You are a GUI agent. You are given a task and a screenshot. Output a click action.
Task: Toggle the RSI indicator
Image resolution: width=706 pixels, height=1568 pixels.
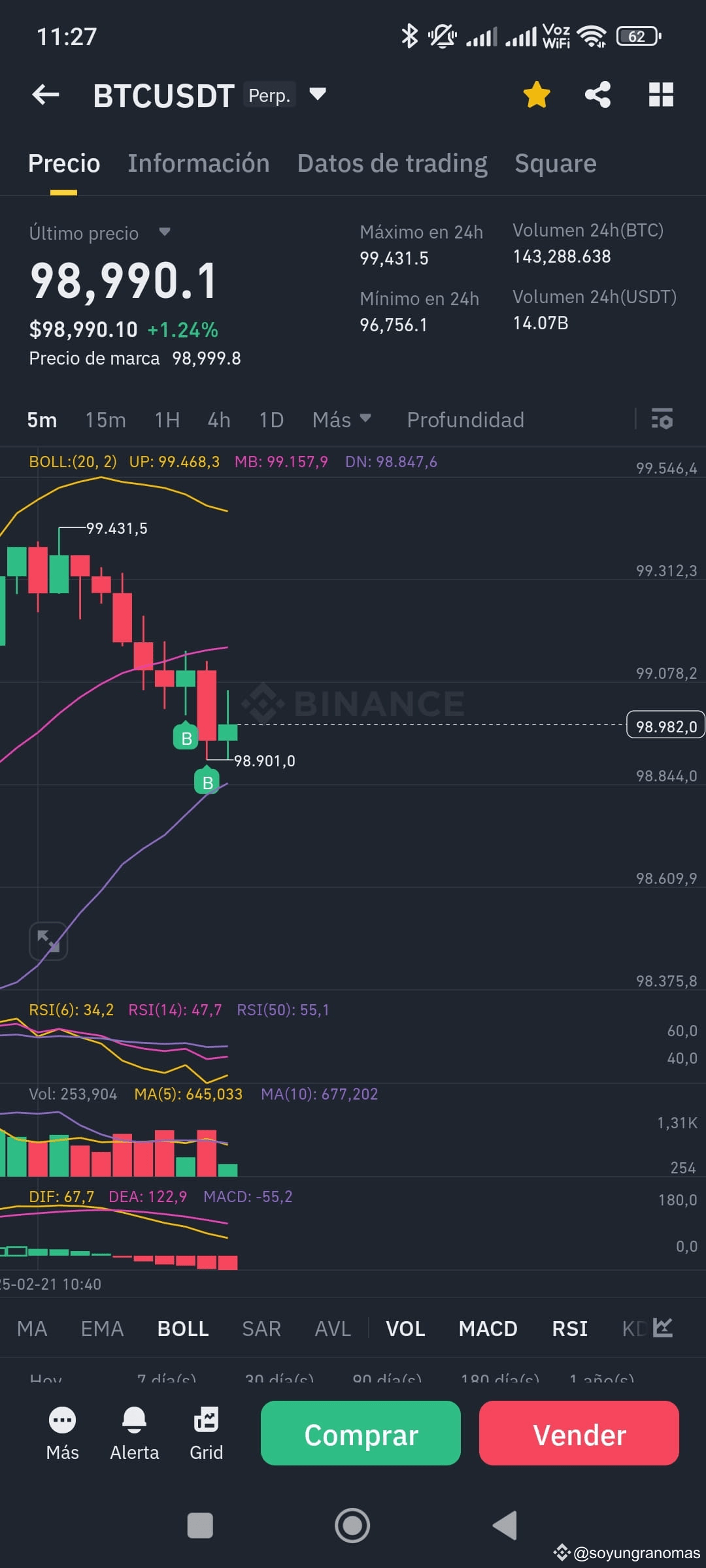pos(569,1329)
